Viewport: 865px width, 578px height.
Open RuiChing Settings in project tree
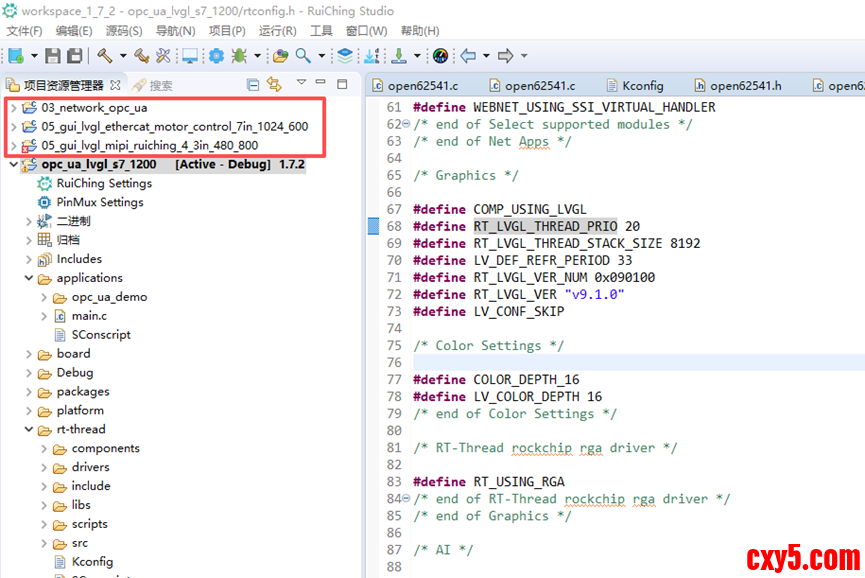click(104, 184)
